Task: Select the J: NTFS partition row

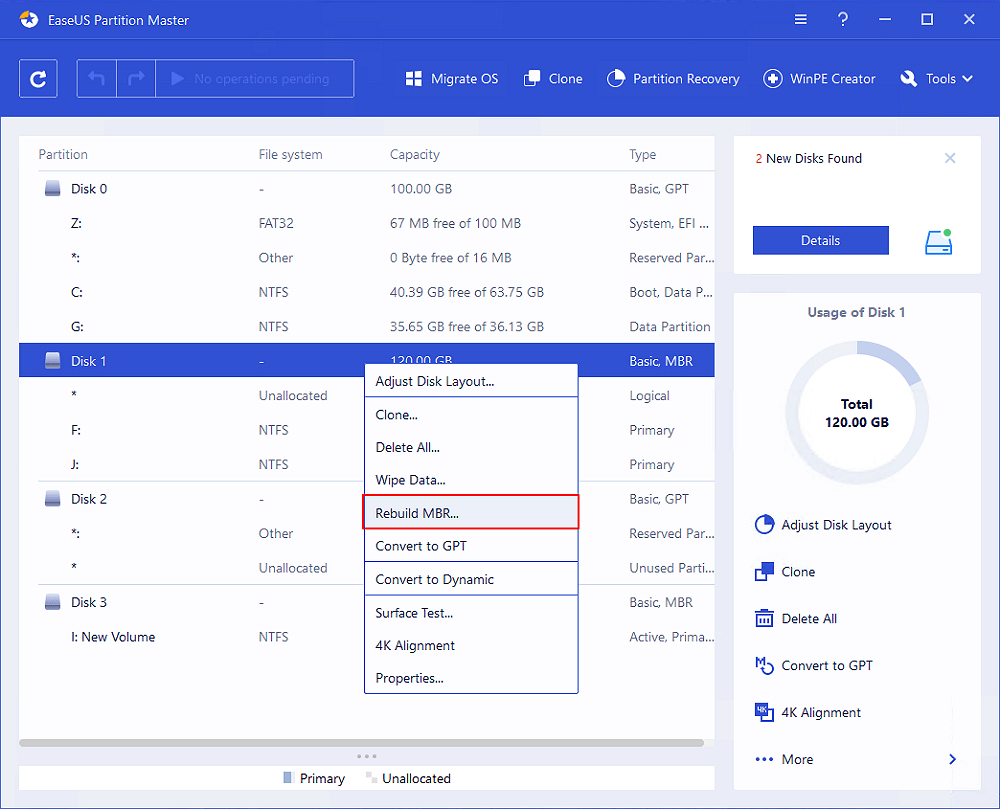Action: coord(367,464)
